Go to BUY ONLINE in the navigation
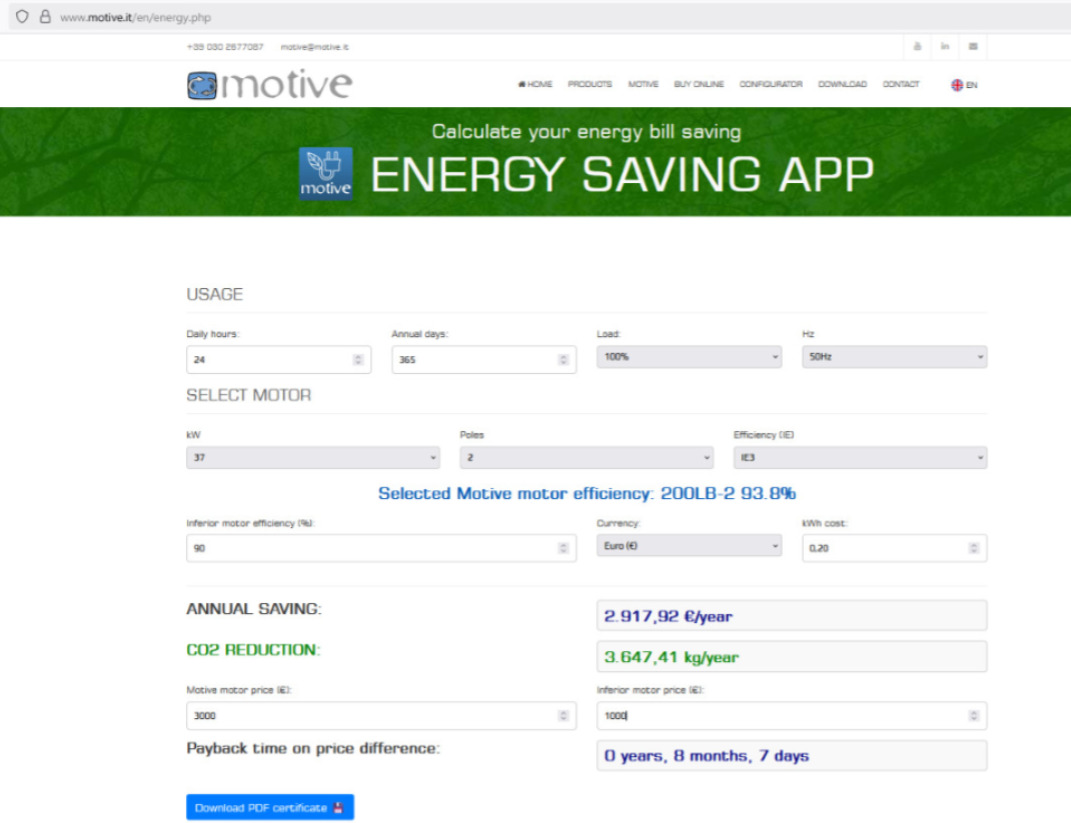1071x823 pixels. point(699,84)
